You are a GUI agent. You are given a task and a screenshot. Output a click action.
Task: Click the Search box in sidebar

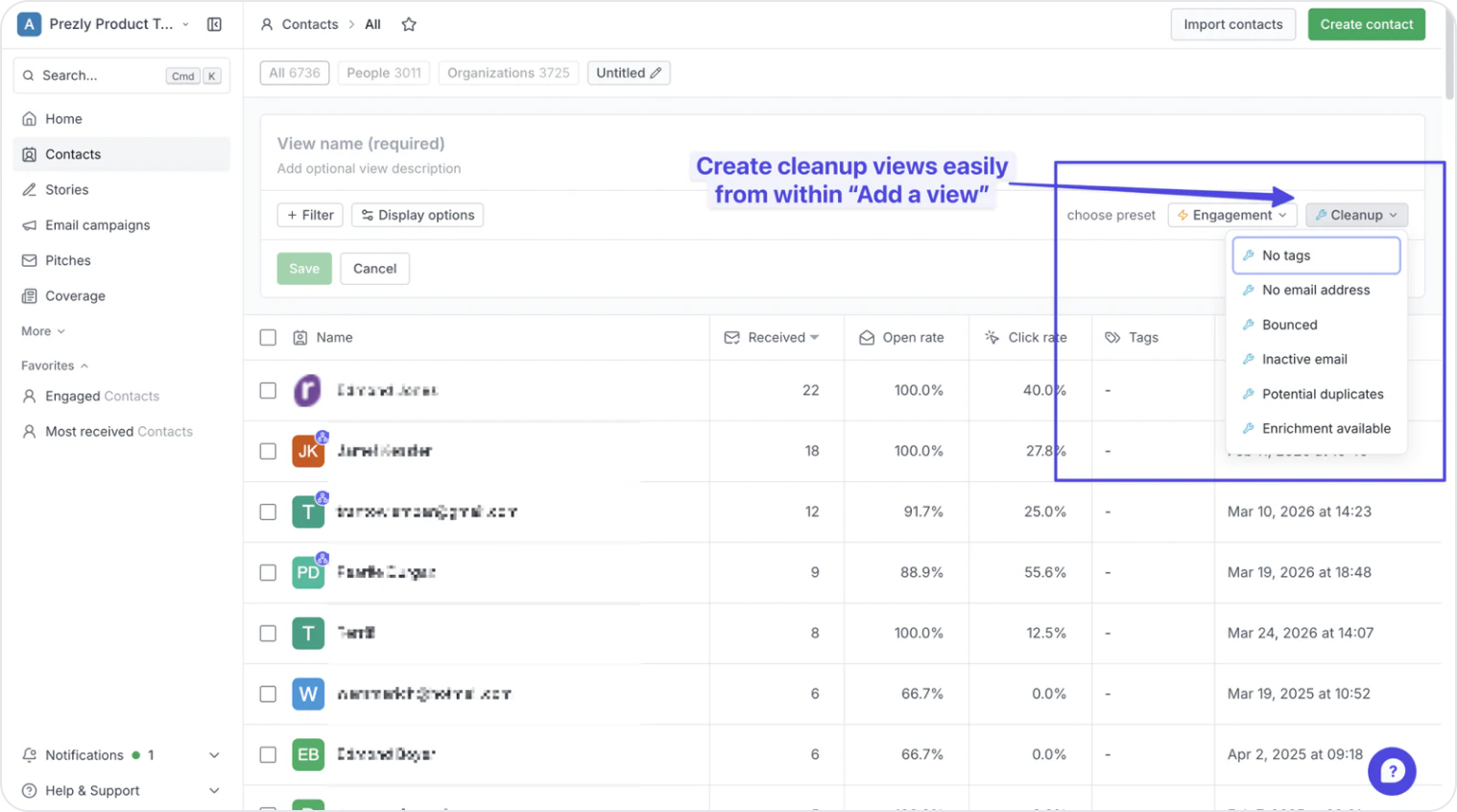[x=121, y=75]
